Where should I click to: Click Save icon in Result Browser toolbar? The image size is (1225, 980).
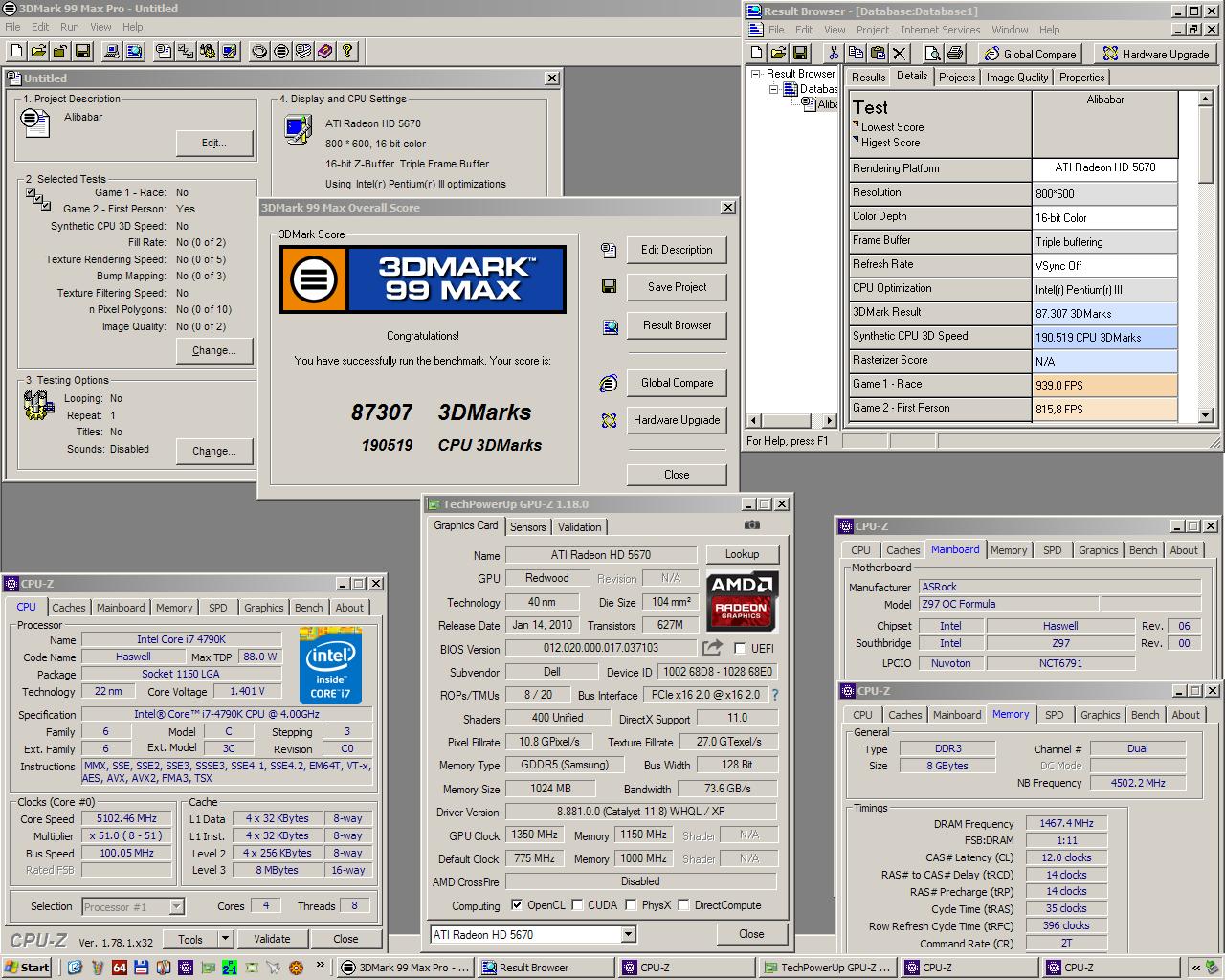[x=802, y=54]
